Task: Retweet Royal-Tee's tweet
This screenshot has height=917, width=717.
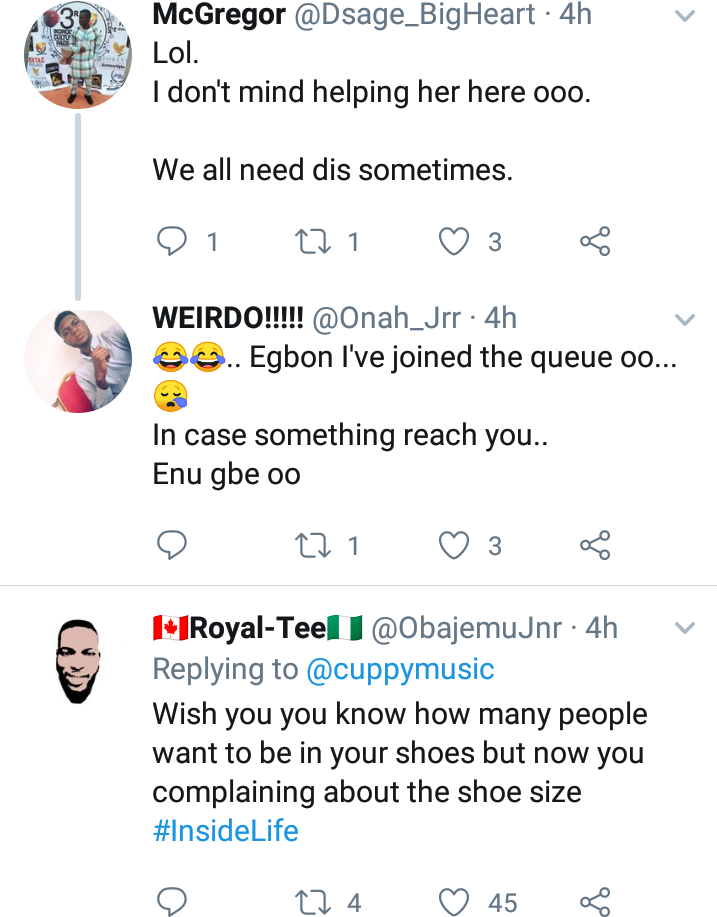Action: [316, 902]
